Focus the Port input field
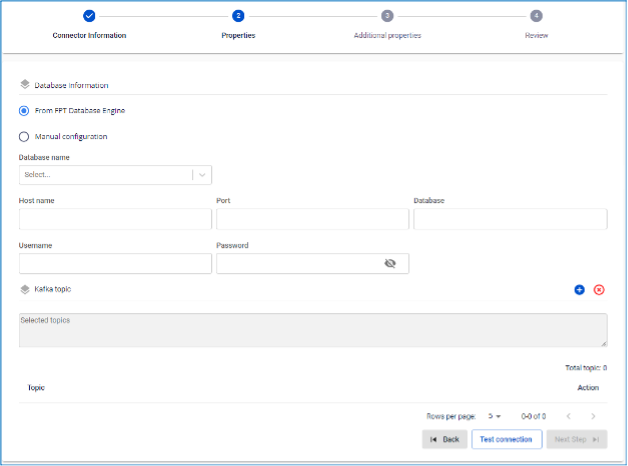The width and height of the screenshot is (628, 466). click(312, 219)
